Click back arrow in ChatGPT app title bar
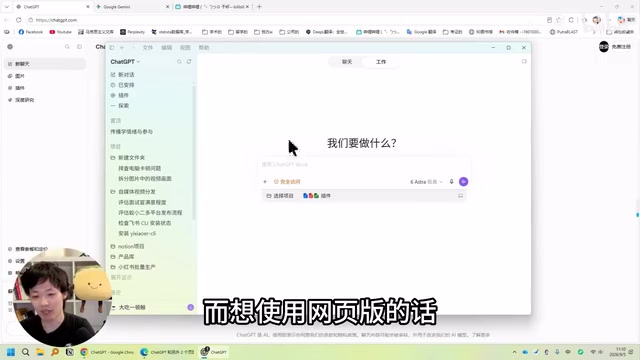 point(122,48)
